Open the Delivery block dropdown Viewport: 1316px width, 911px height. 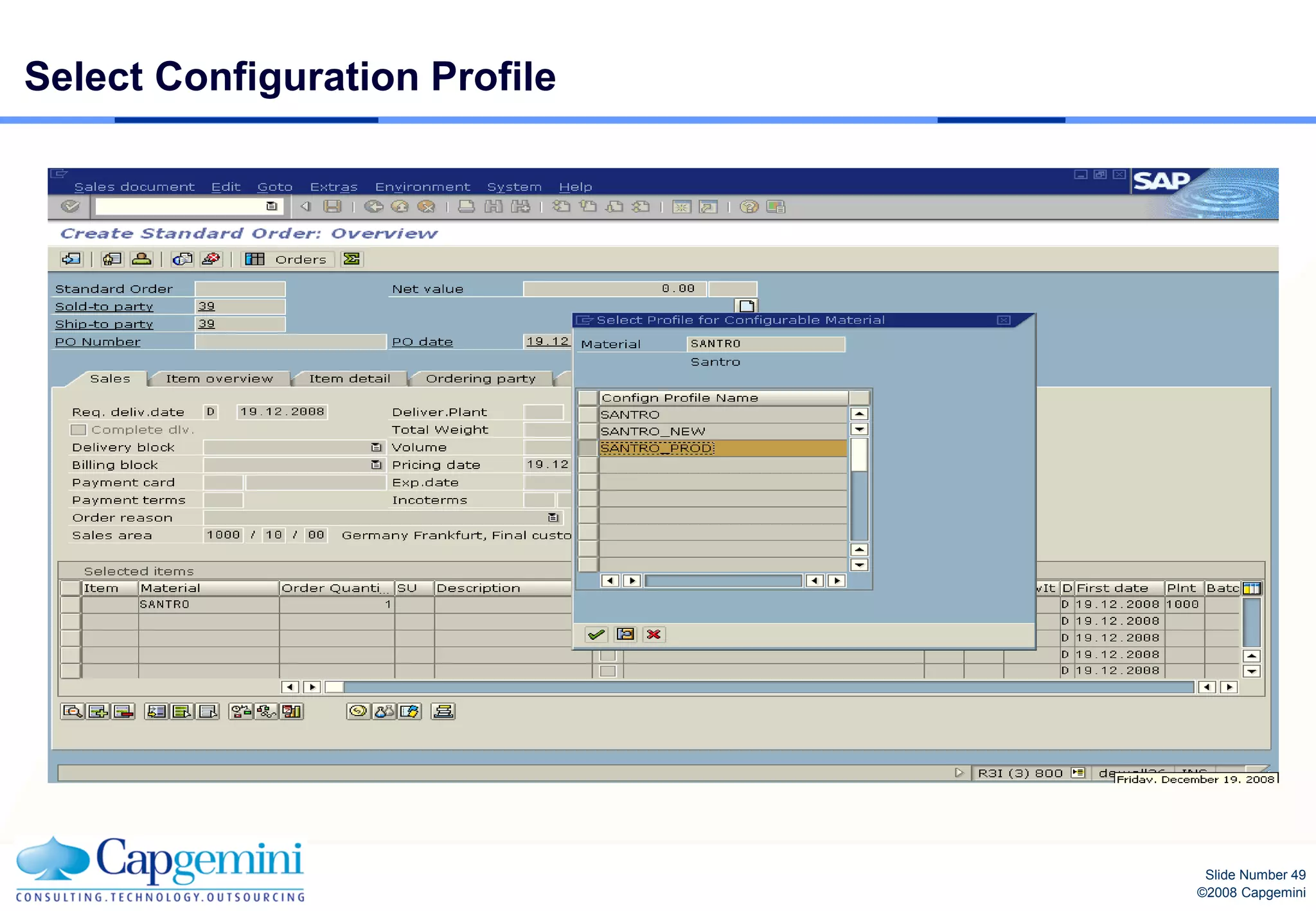coord(377,447)
